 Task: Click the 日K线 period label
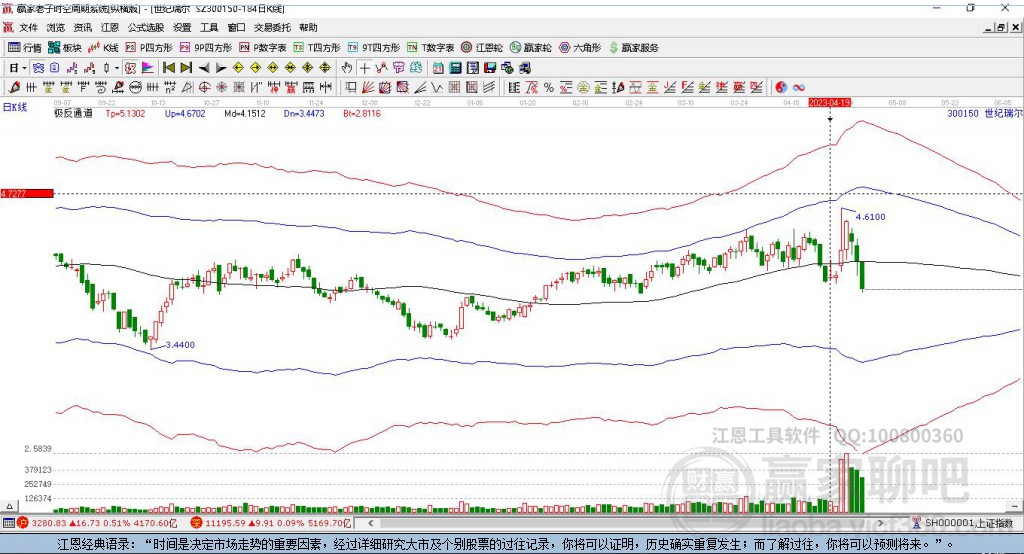click(15, 108)
